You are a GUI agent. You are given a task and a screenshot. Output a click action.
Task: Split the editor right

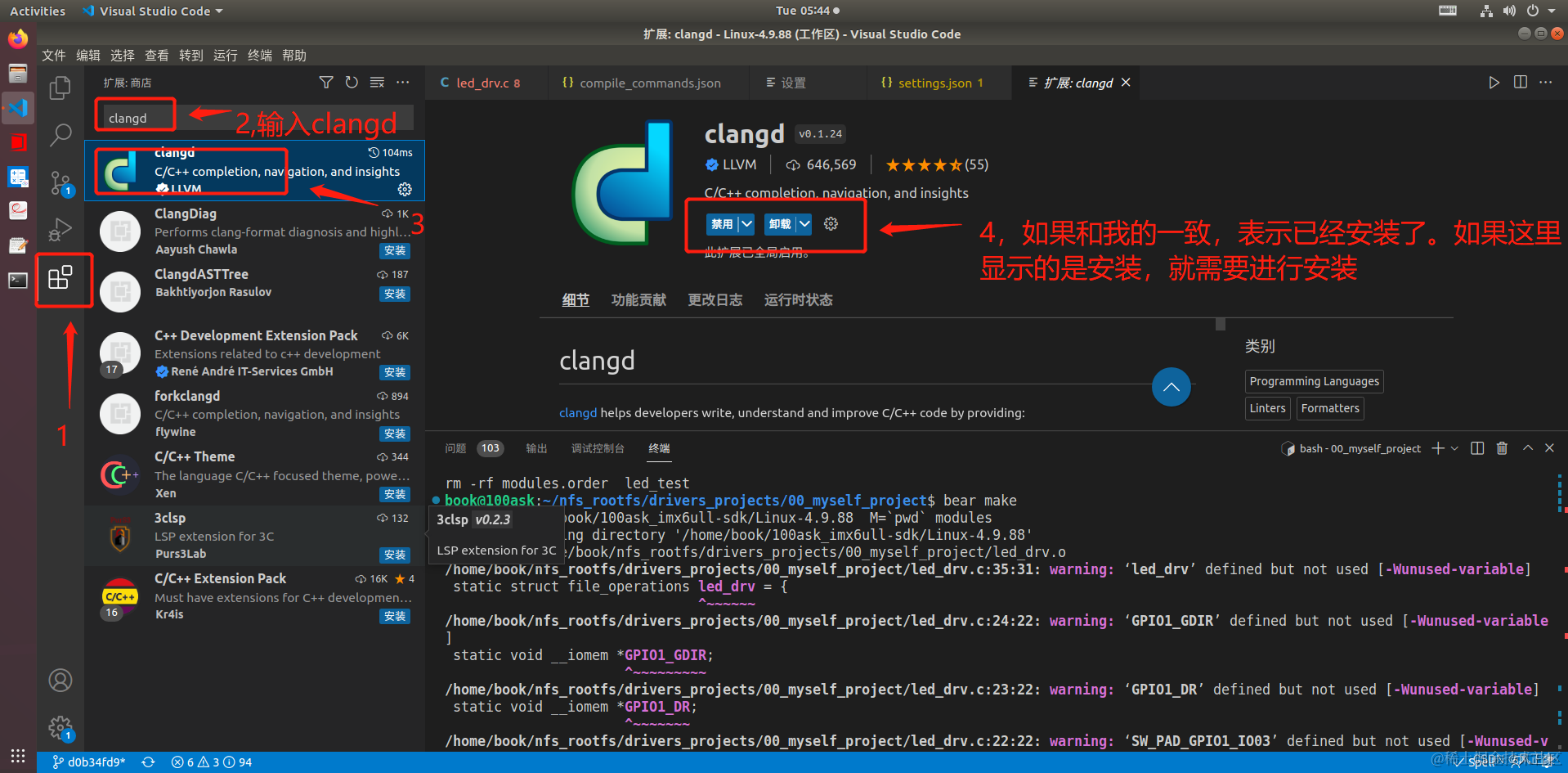pos(1521,83)
